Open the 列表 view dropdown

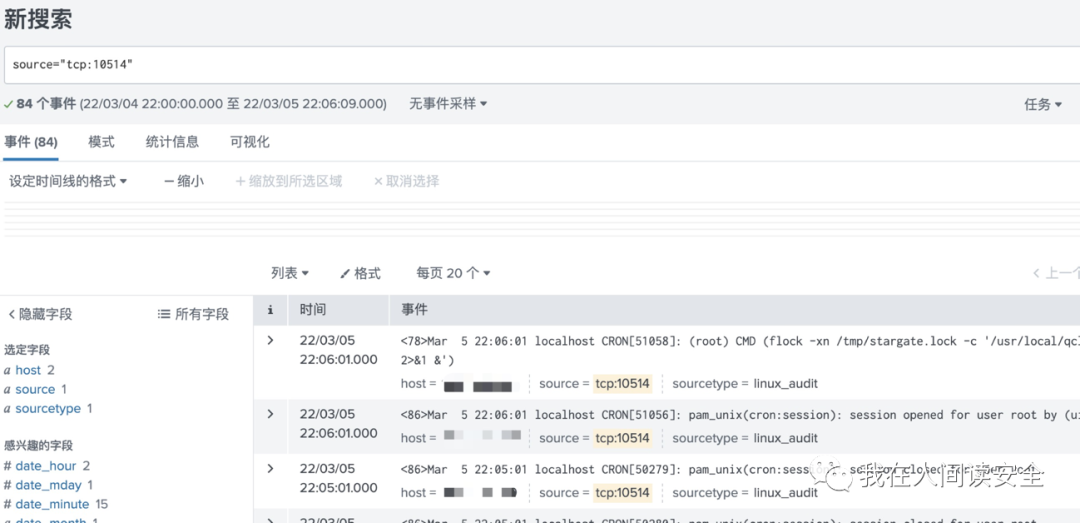[289, 274]
